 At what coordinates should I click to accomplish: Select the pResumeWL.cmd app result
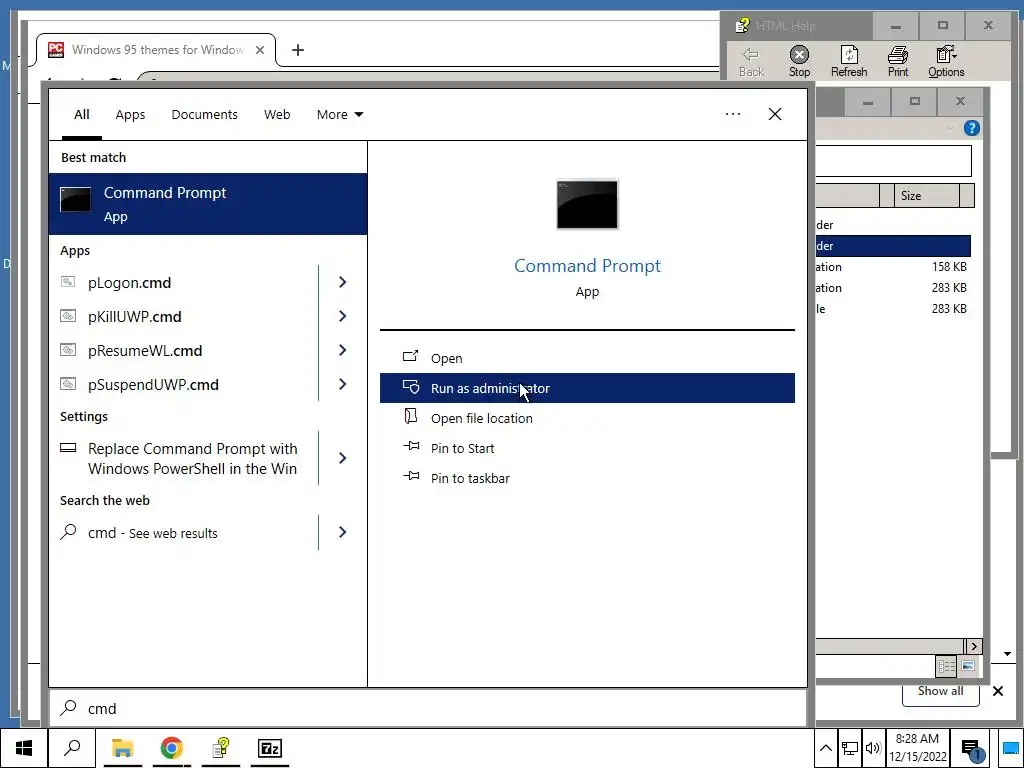[x=184, y=351]
